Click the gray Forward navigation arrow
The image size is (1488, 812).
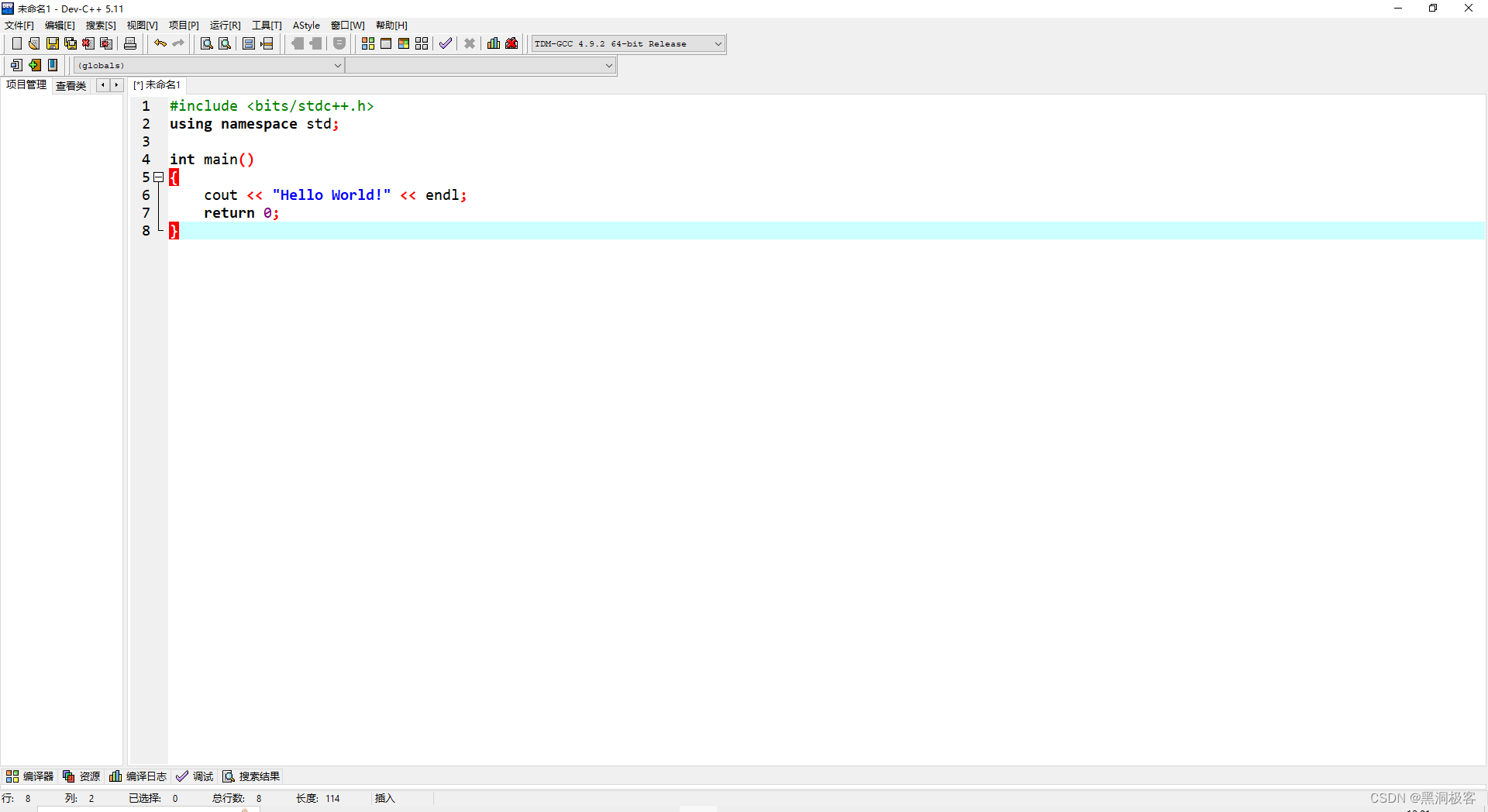315,43
